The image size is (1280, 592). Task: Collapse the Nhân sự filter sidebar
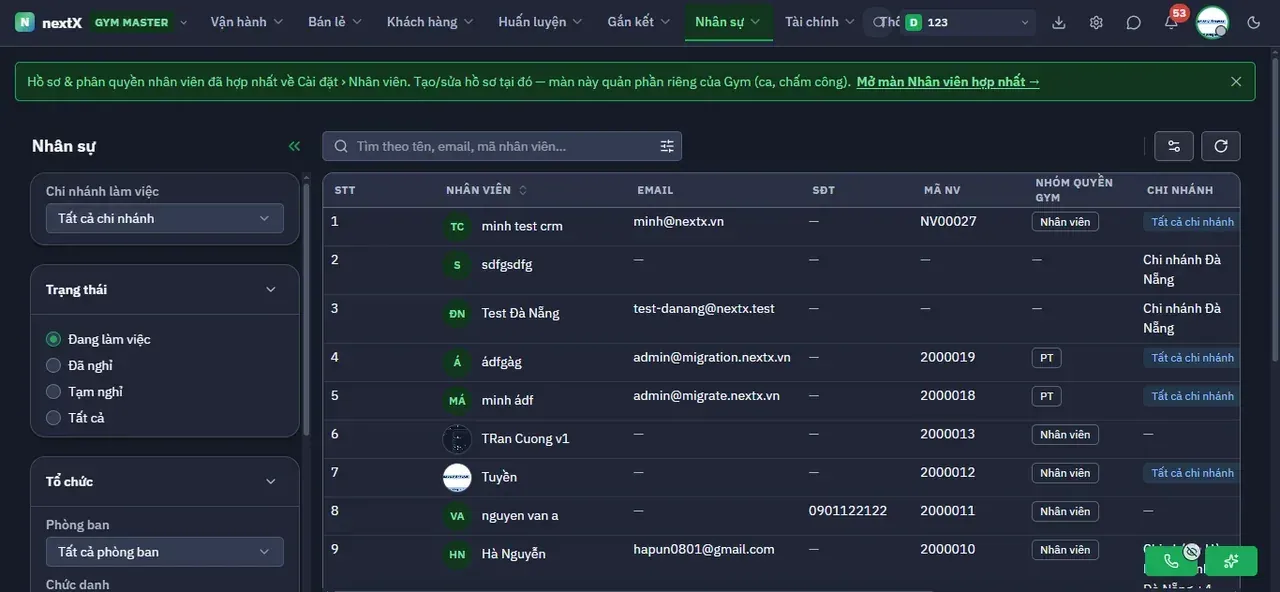294,146
